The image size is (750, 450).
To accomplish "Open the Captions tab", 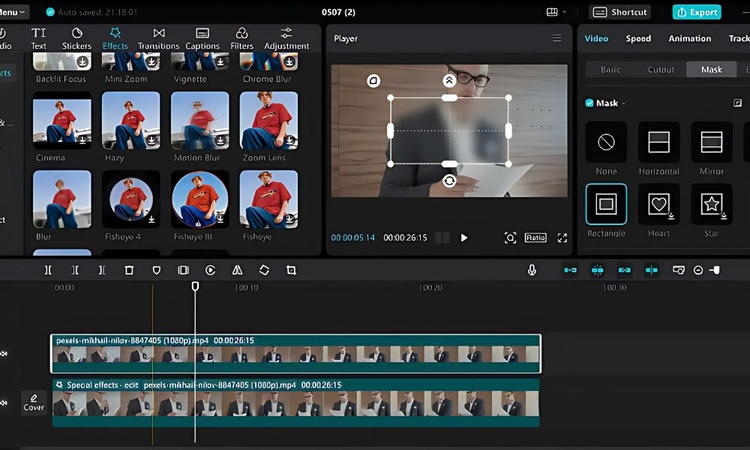I will point(202,39).
